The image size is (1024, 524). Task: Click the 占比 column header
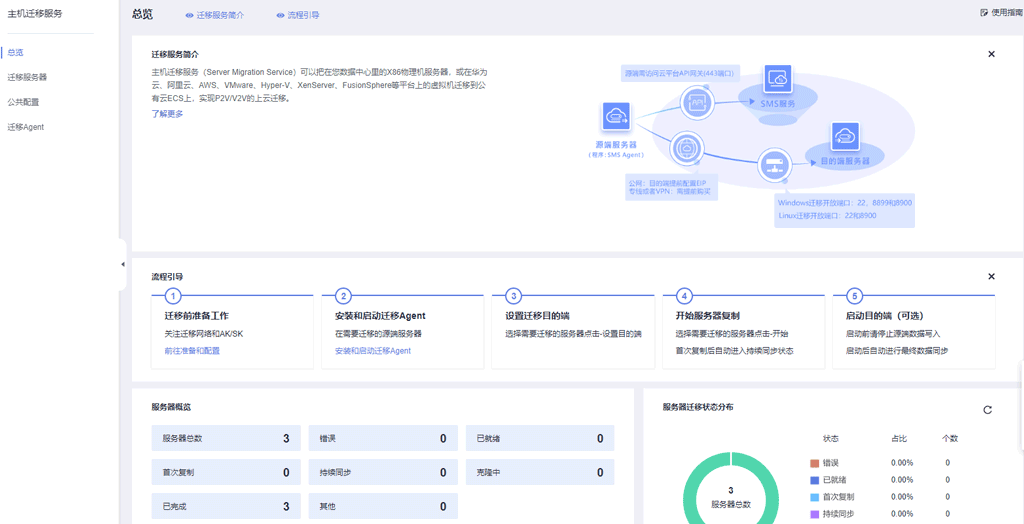(x=899, y=438)
